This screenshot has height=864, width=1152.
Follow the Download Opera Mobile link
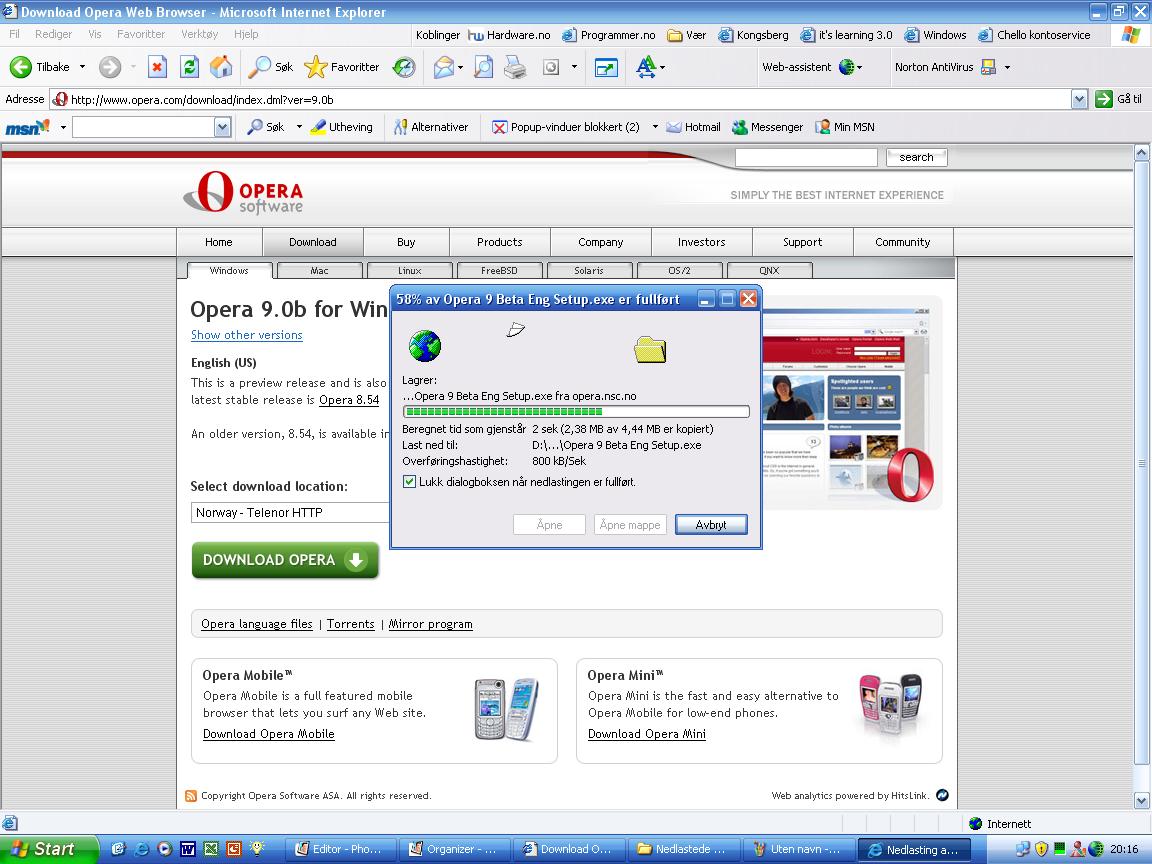click(269, 734)
